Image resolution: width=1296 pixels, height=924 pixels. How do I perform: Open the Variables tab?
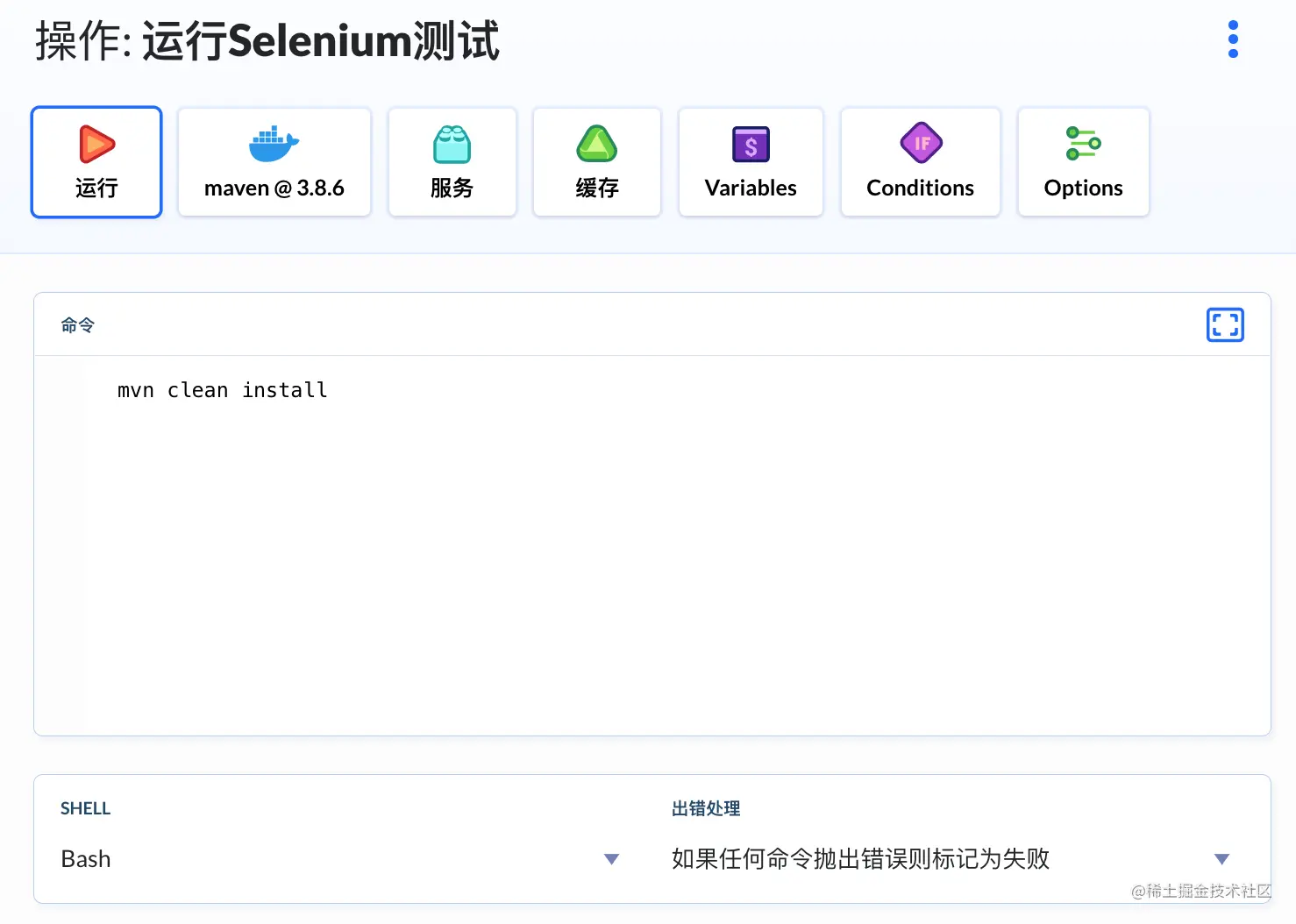(x=751, y=162)
